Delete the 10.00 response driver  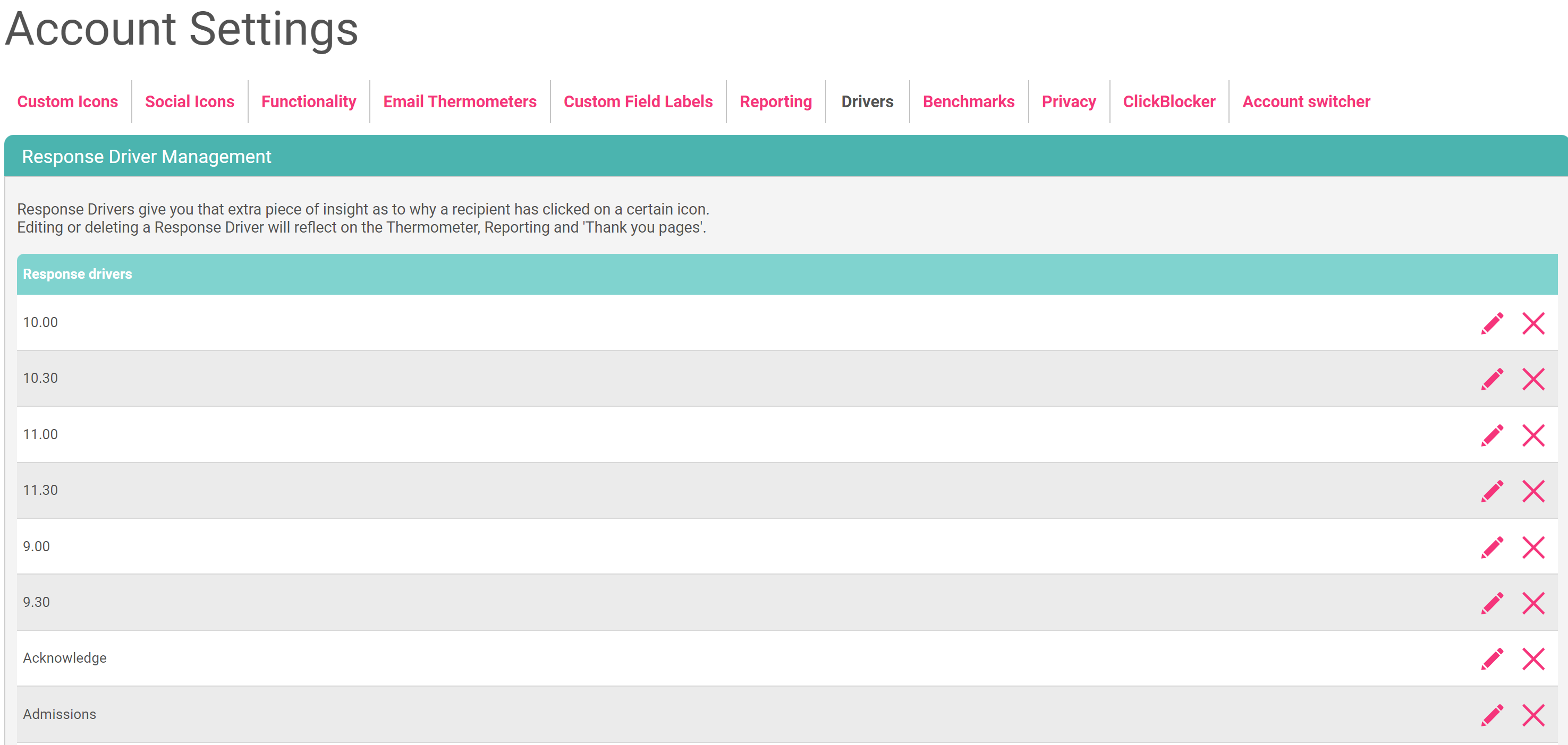(x=1533, y=323)
